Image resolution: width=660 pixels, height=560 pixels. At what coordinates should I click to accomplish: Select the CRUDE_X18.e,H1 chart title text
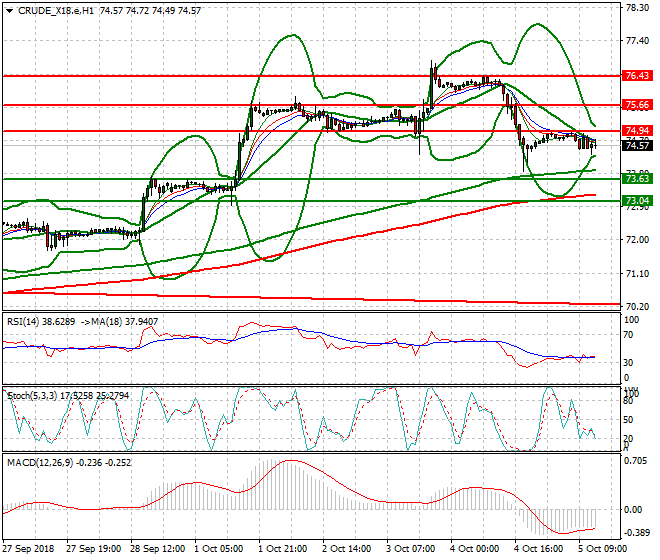(56, 11)
